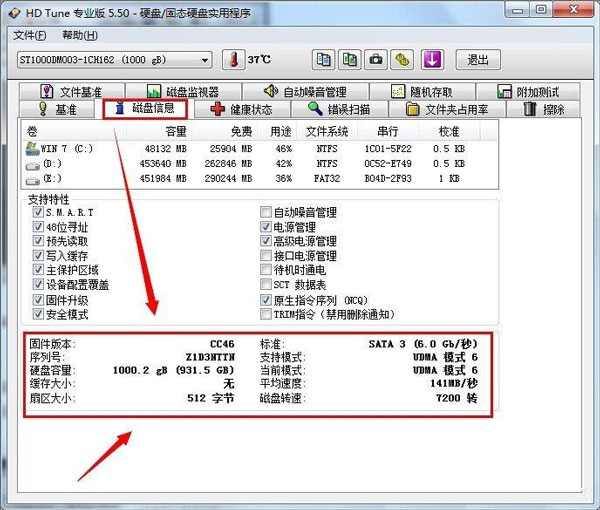Toggle the 写入缓存 checkbox
Image resolution: width=600 pixels, height=510 pixels.
pyautogui.click(x=38, y=255)
